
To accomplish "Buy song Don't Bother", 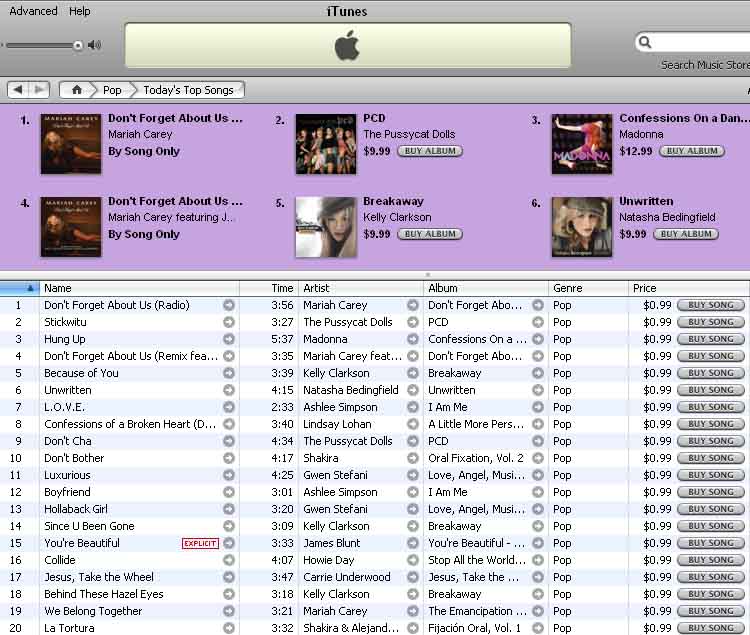I will coord(711,458).
